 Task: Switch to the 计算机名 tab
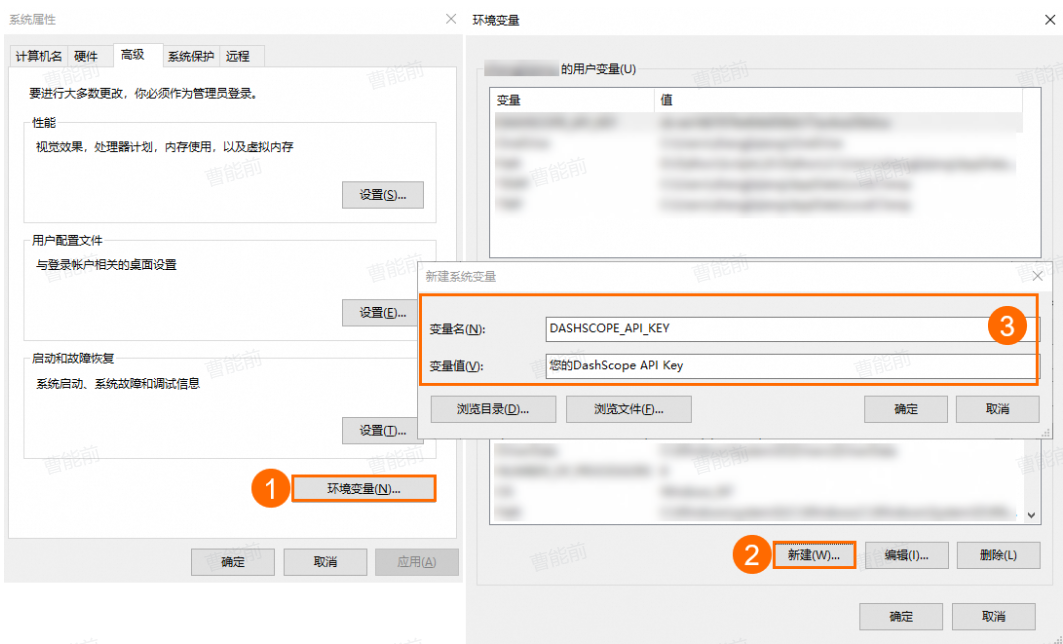[x=39, y=56]
